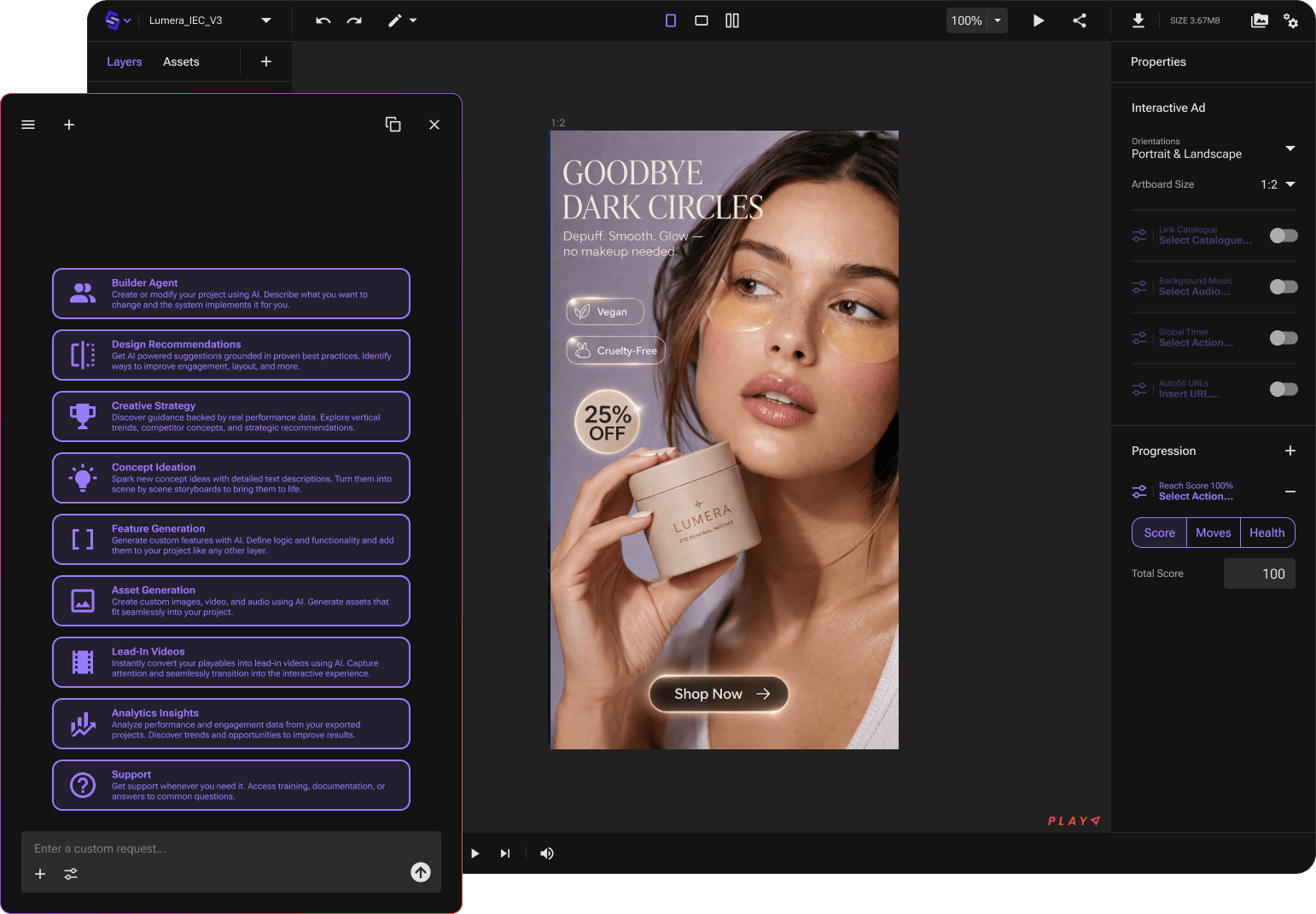The height and width of the screenshot is (914, 1316).
Task: Open request options sliders icon
Action: 71,874
